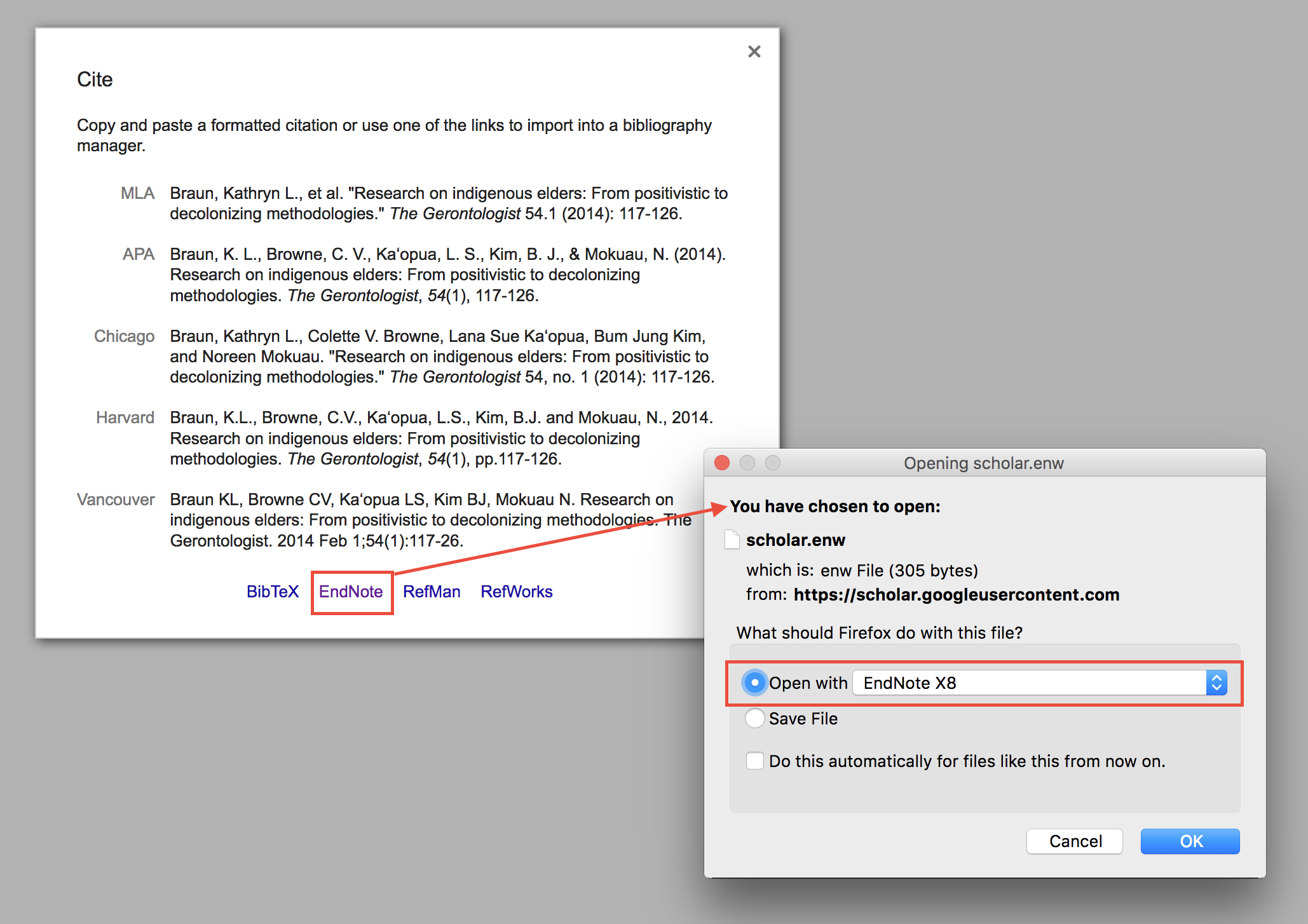
Task: Select the Save File radio button
Action: coord(754,718)
